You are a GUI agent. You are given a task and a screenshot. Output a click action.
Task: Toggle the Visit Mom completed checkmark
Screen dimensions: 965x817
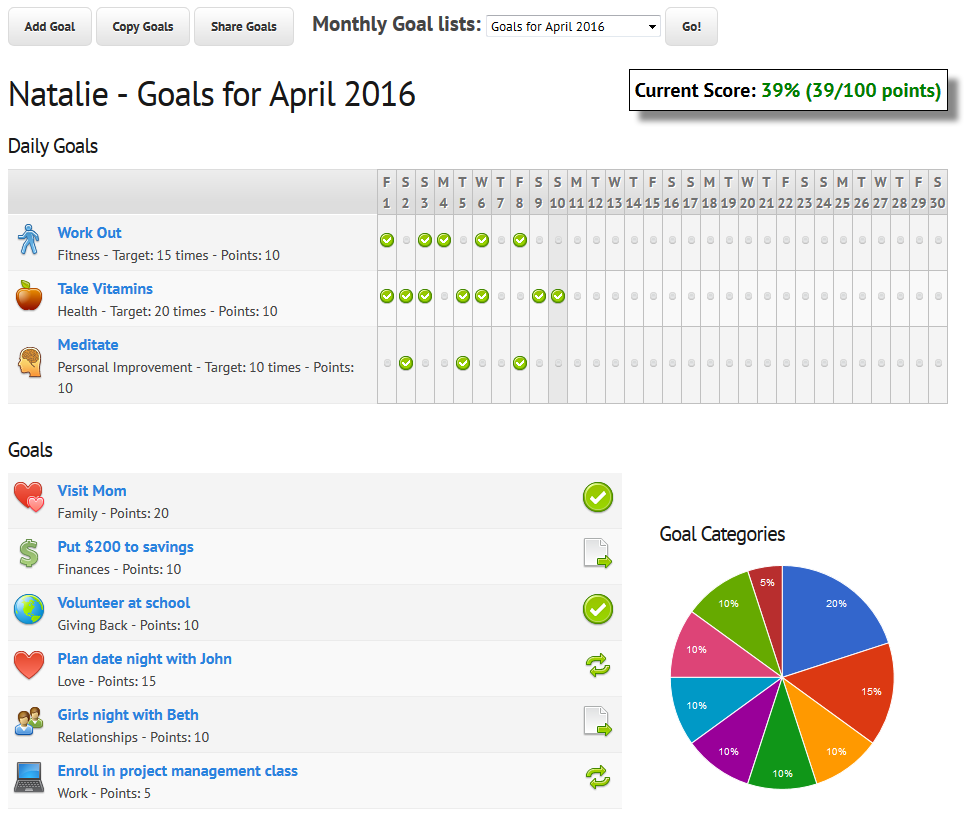tap(598, 497)
